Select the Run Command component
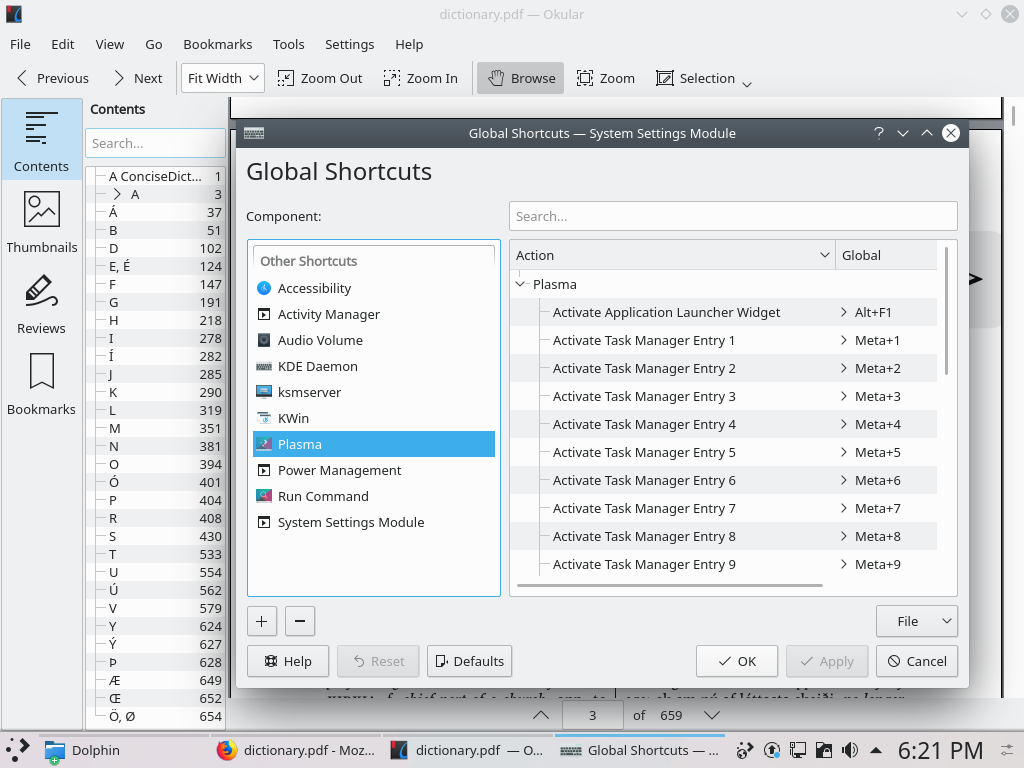1024x768 pixels. pyautogui.click(x=374, y=496)
